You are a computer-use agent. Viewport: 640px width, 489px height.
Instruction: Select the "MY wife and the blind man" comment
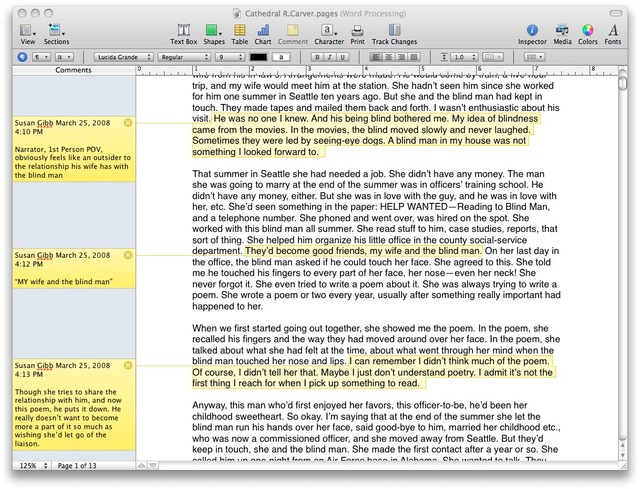point(74,268)
